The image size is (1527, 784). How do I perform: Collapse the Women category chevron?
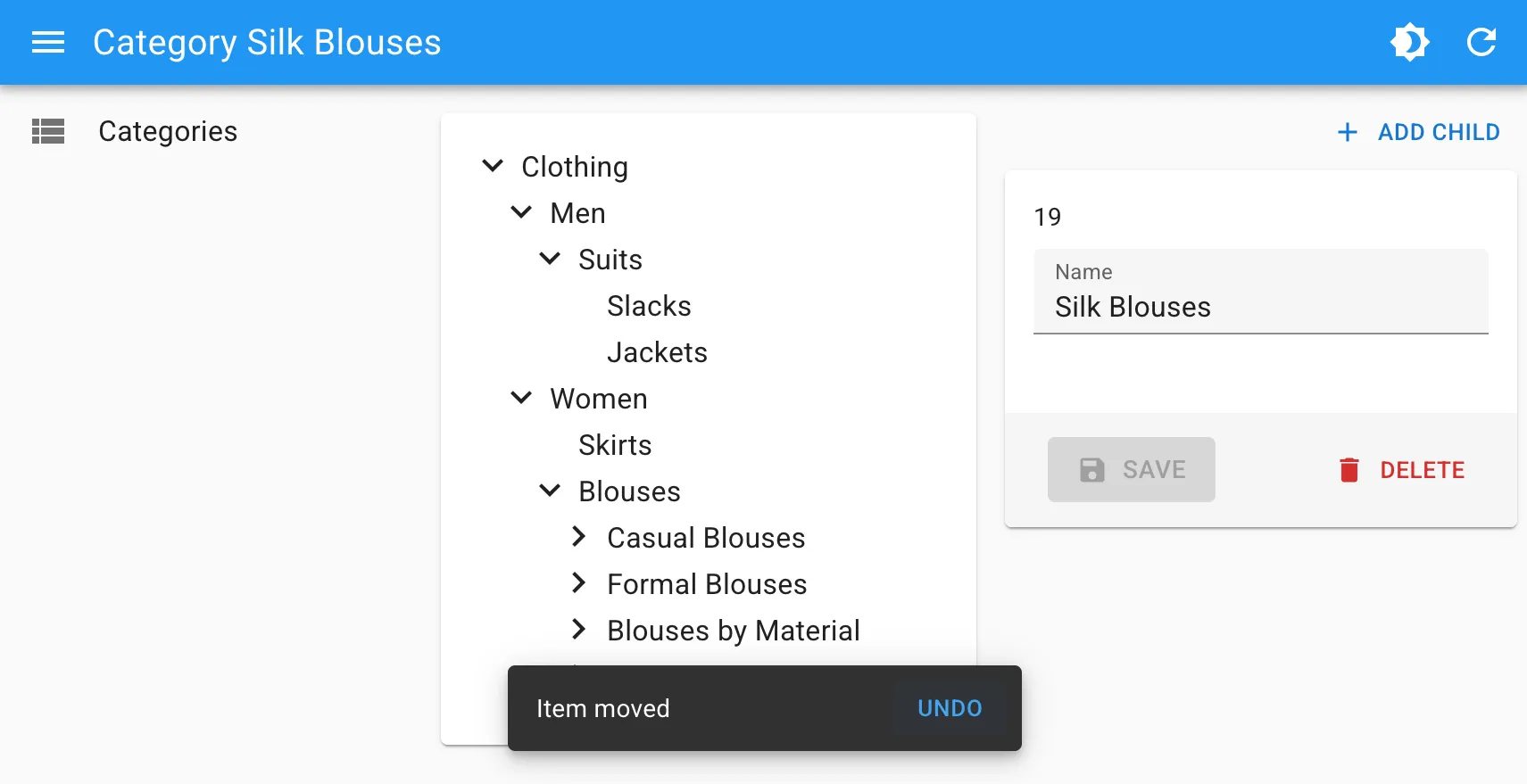pyautogui.click(x=521, y=398)
